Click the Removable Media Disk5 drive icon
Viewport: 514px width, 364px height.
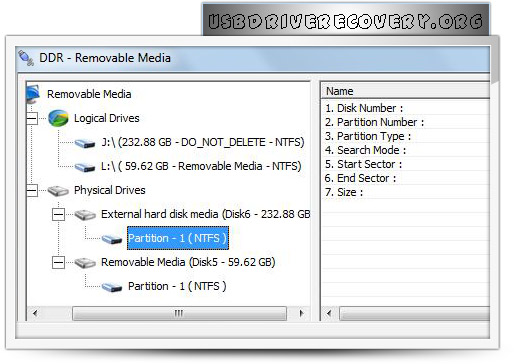(x=85, y=263)
